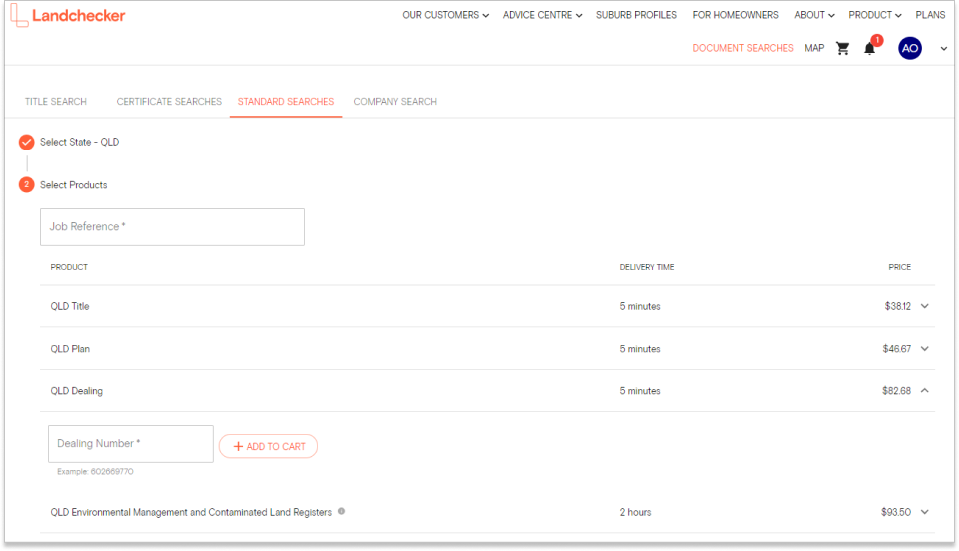The width and height of the screenshot is (959, 551).
Task: Click the Landchecker logo
Action: [68, 15]
